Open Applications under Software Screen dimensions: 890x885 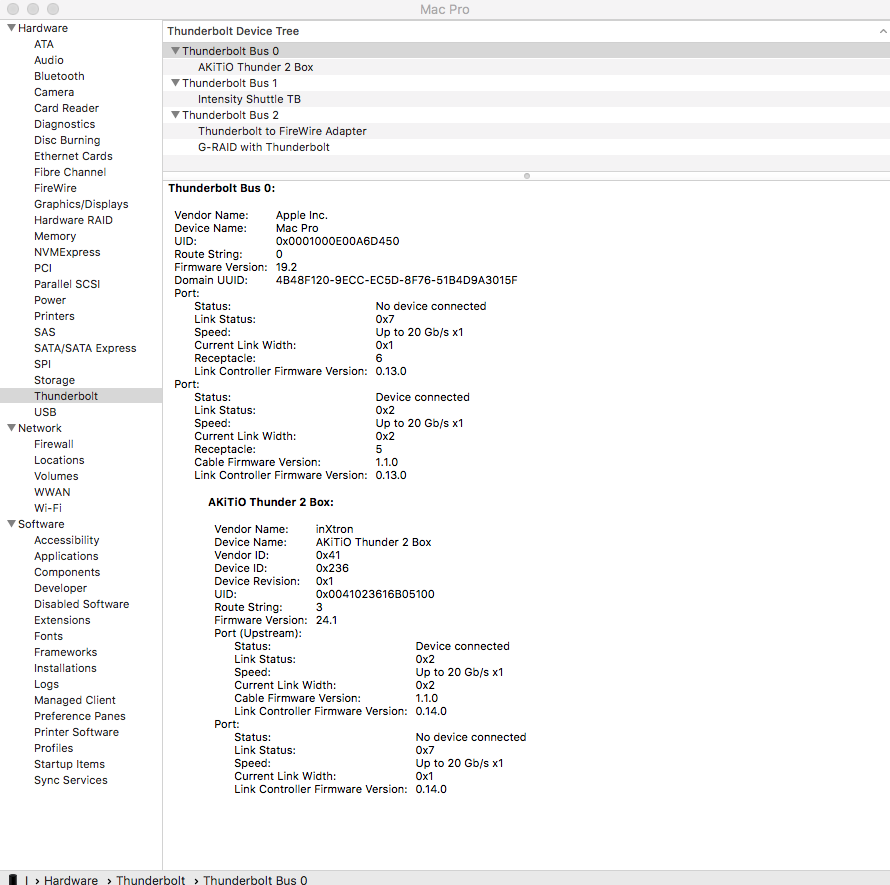pos(66,556)
